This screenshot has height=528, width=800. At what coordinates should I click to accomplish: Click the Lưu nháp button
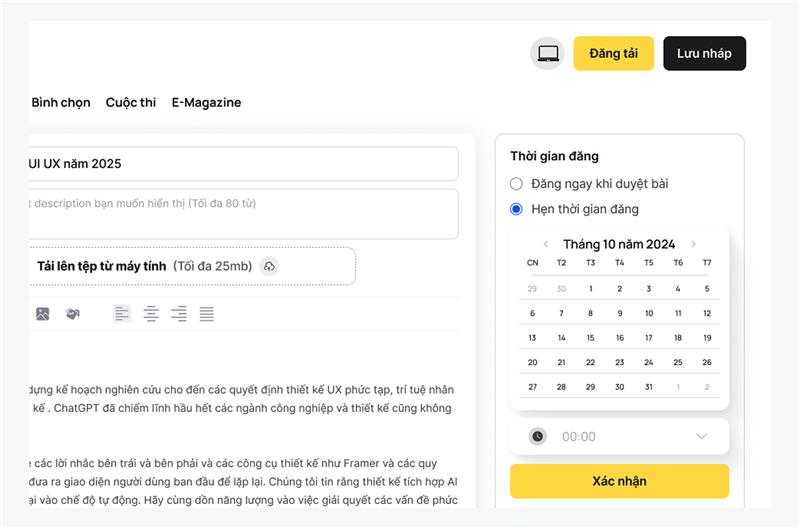(705, 53)
